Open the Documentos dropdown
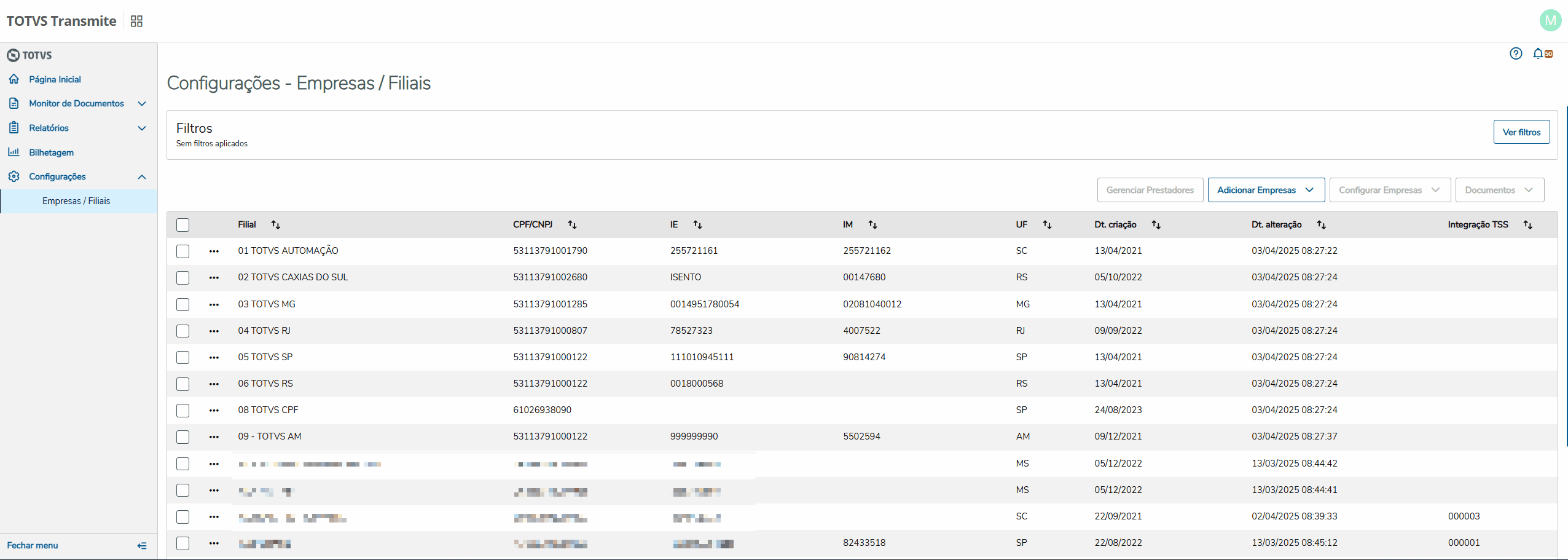 point(1499,190)
